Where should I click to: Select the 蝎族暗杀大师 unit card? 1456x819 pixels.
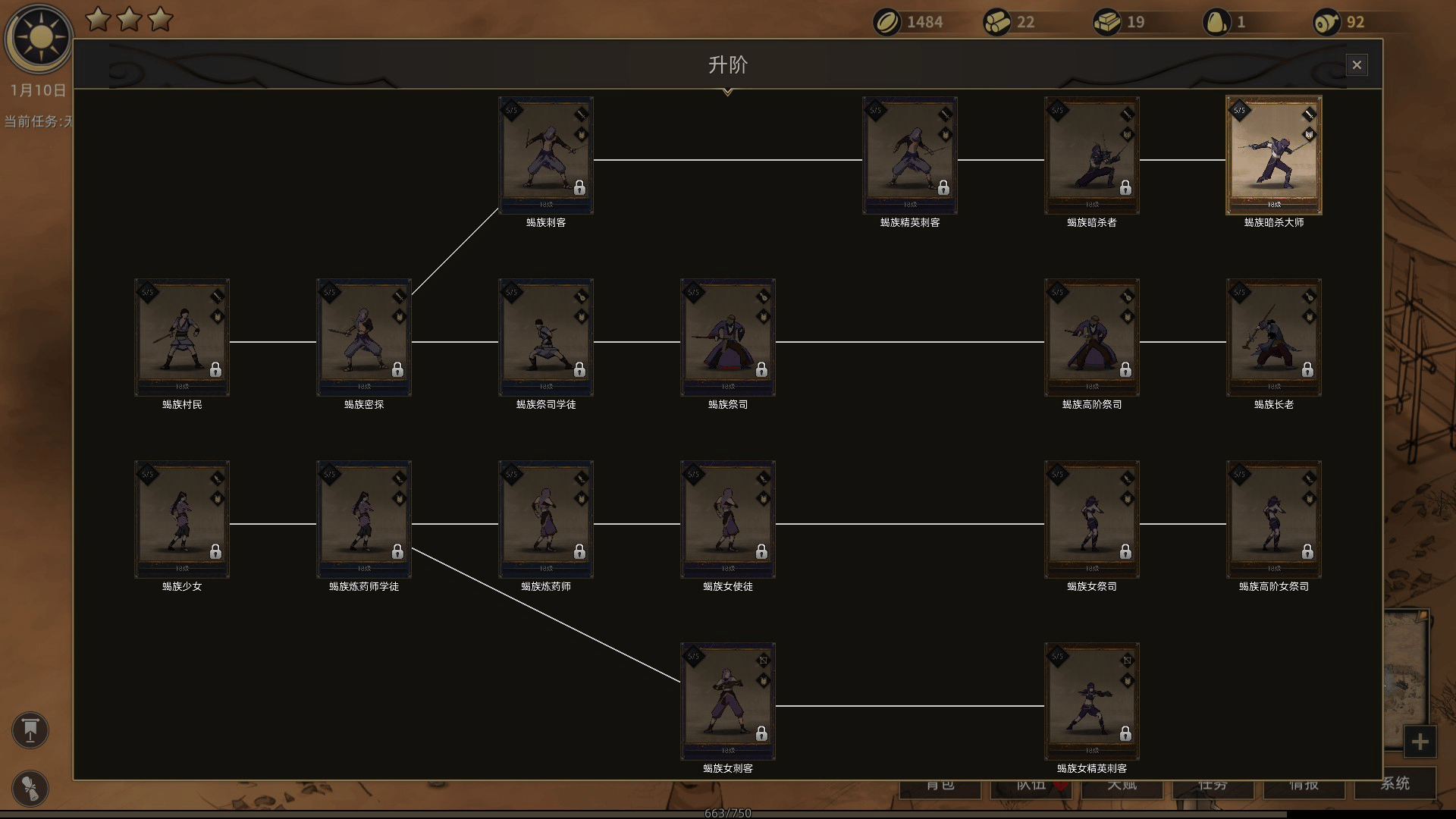1273,155
